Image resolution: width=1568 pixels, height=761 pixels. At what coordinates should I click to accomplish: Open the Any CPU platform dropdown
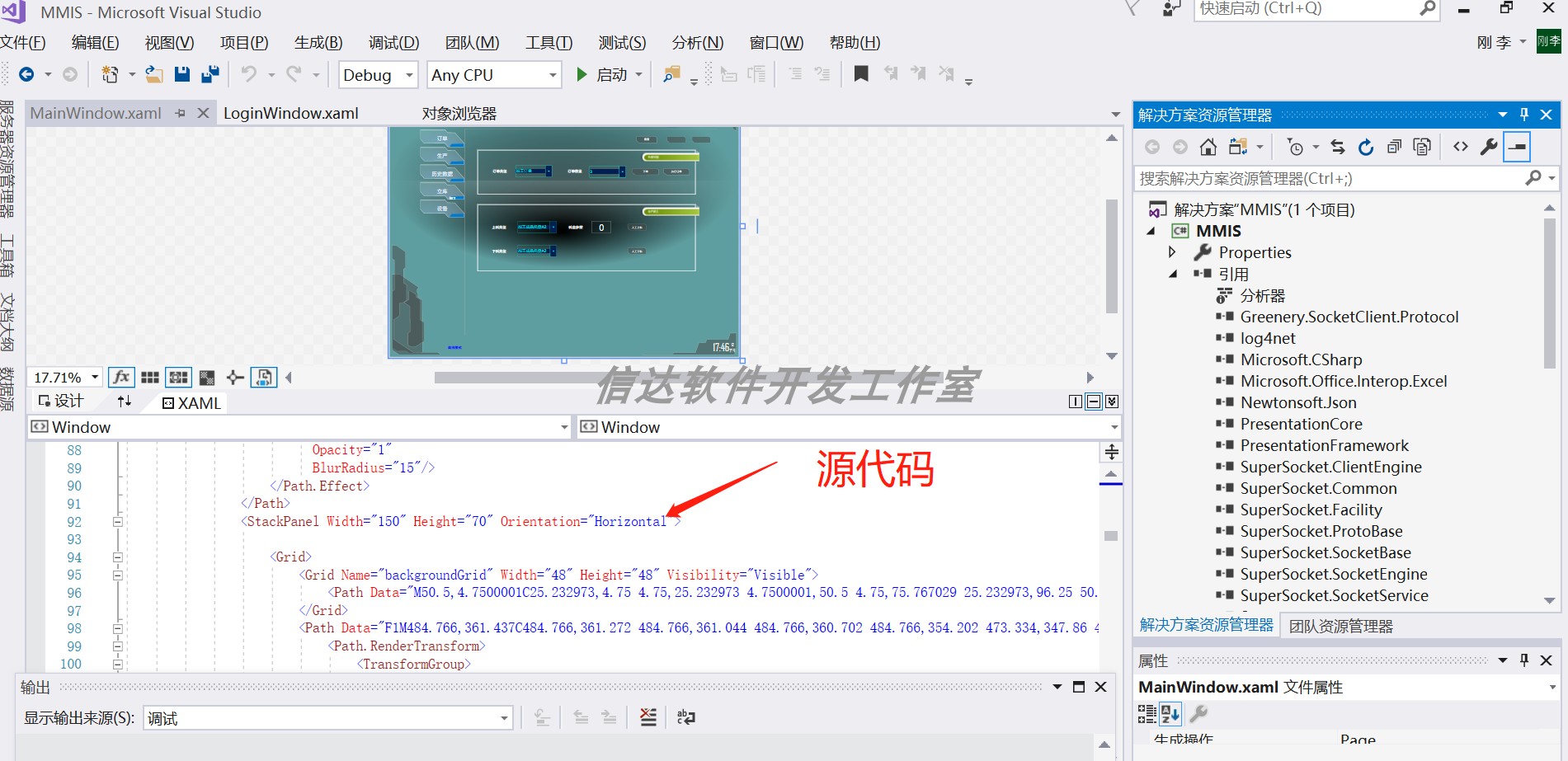553,75
